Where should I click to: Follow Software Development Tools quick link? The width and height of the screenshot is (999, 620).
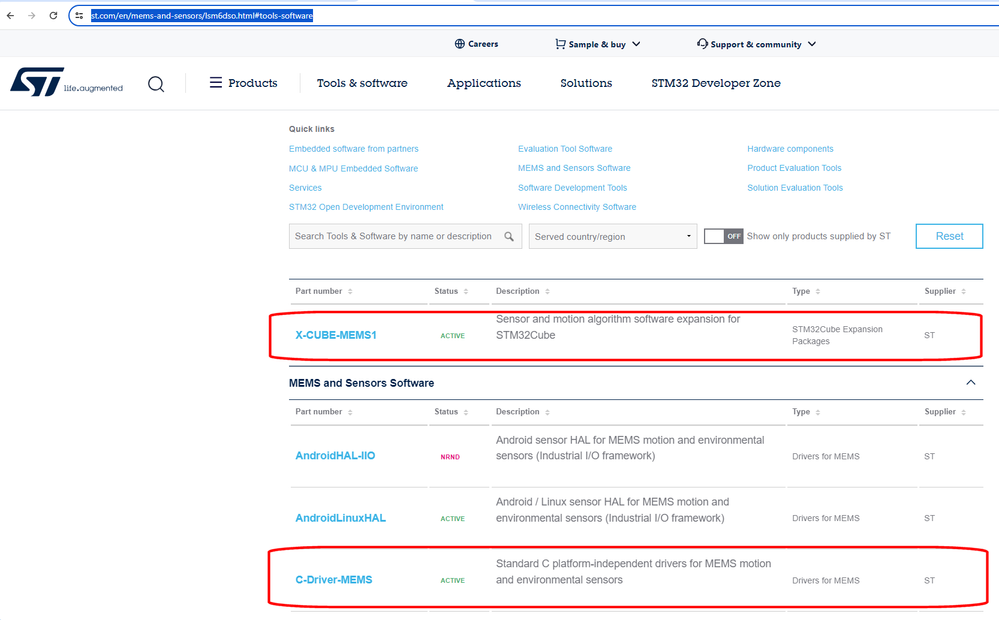tap(573, 188)
